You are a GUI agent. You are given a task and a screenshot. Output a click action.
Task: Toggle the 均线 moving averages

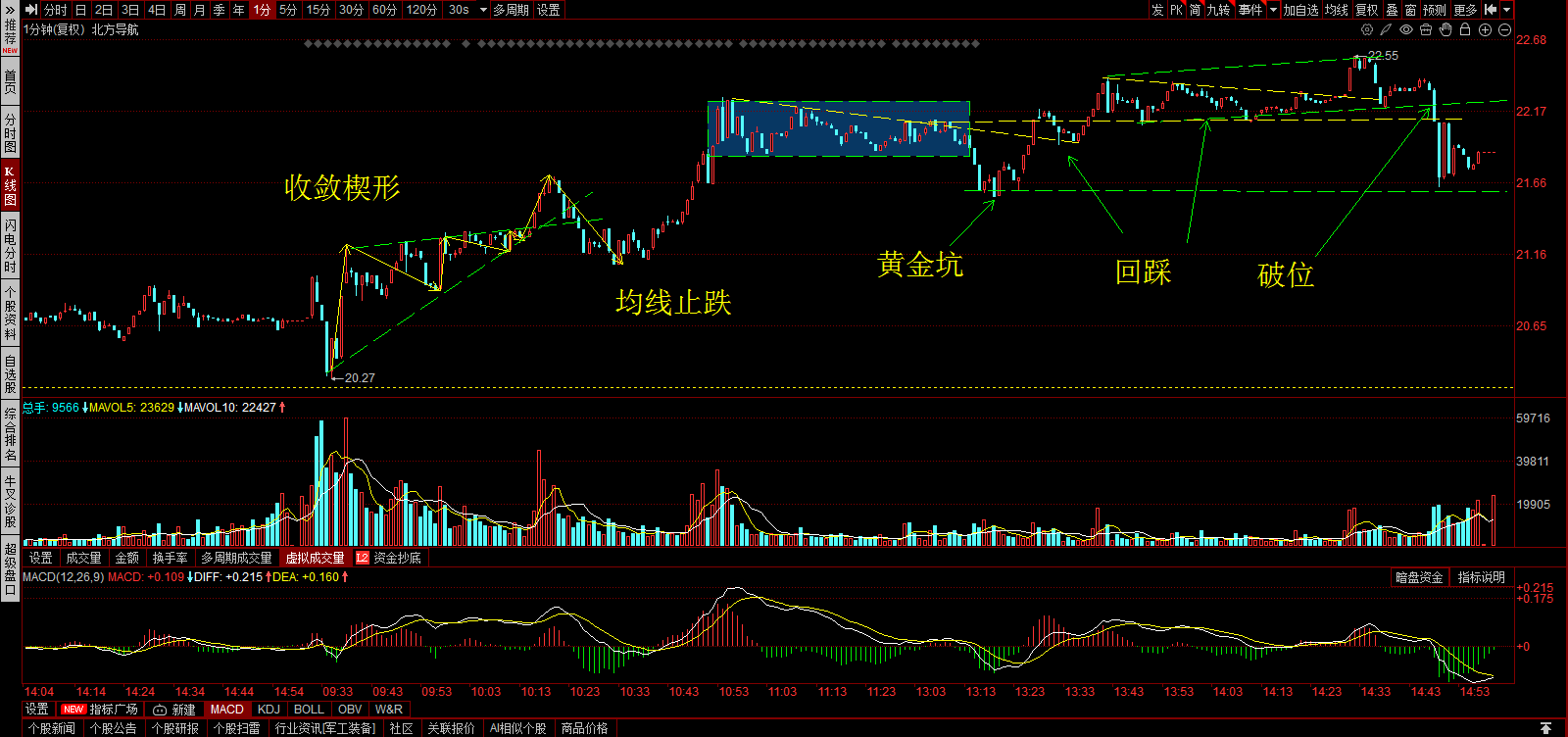(x=1337, y=10)
